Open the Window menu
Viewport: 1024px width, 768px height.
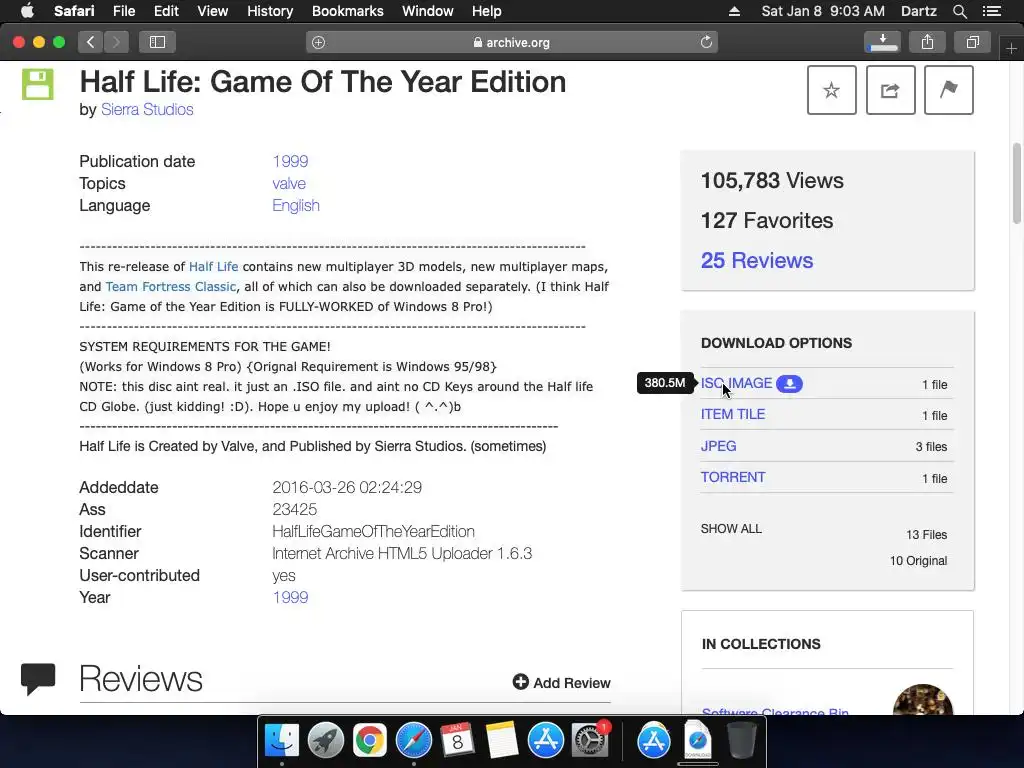click(x=428, y=11)
